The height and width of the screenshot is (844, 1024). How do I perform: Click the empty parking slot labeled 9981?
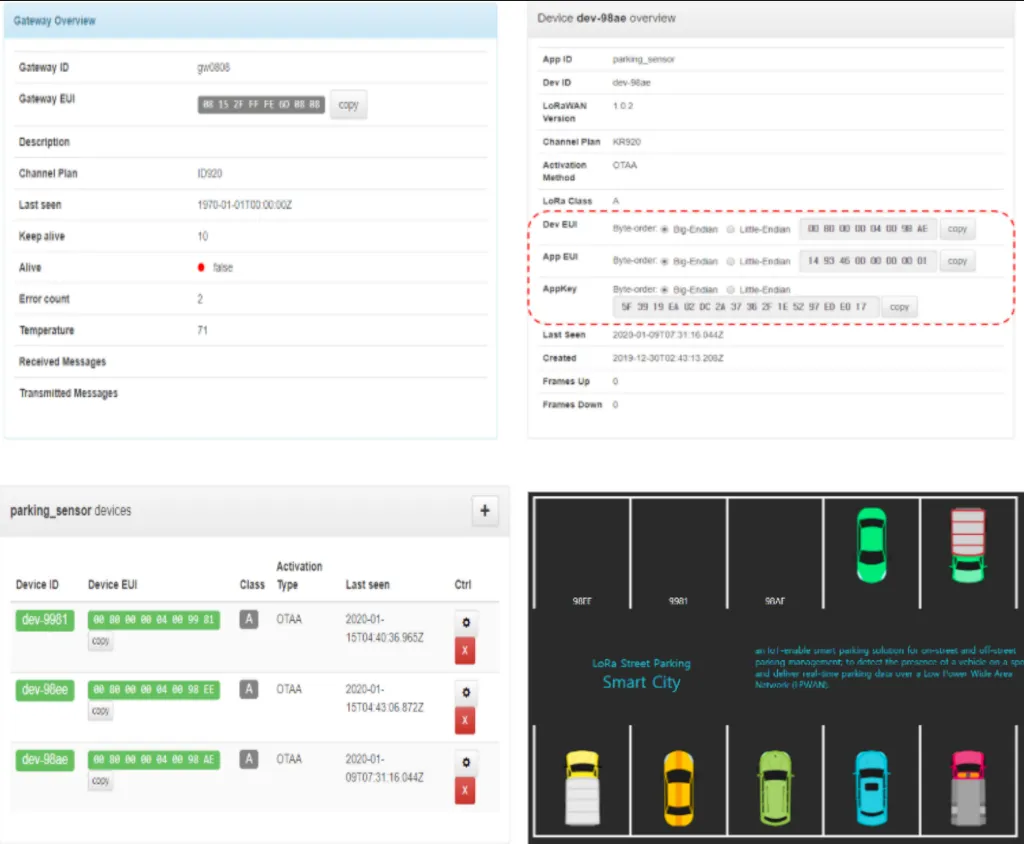pyautogui.click(x=679, y=553)
